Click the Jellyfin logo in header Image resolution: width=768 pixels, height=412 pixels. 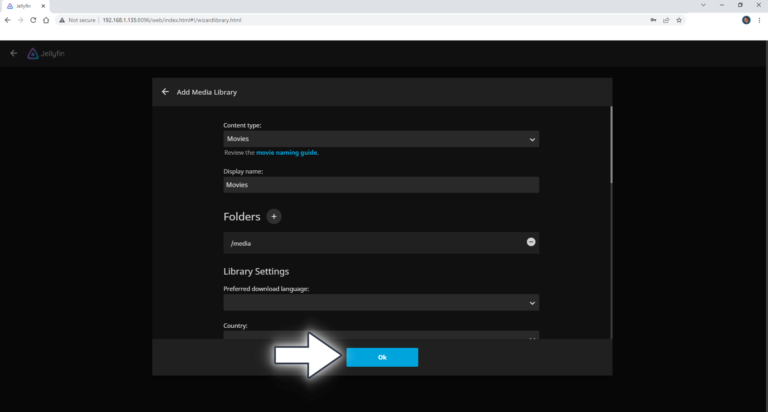pyautogui.click(x=46, y=53)
